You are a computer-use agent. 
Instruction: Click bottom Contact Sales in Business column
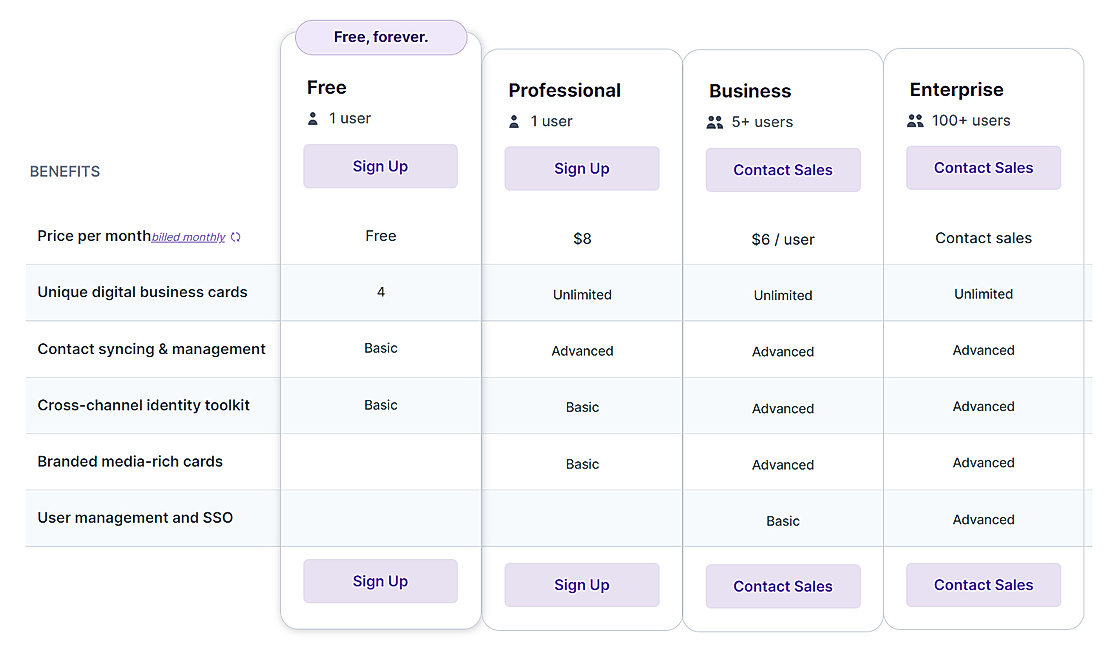tap(783, 586)
